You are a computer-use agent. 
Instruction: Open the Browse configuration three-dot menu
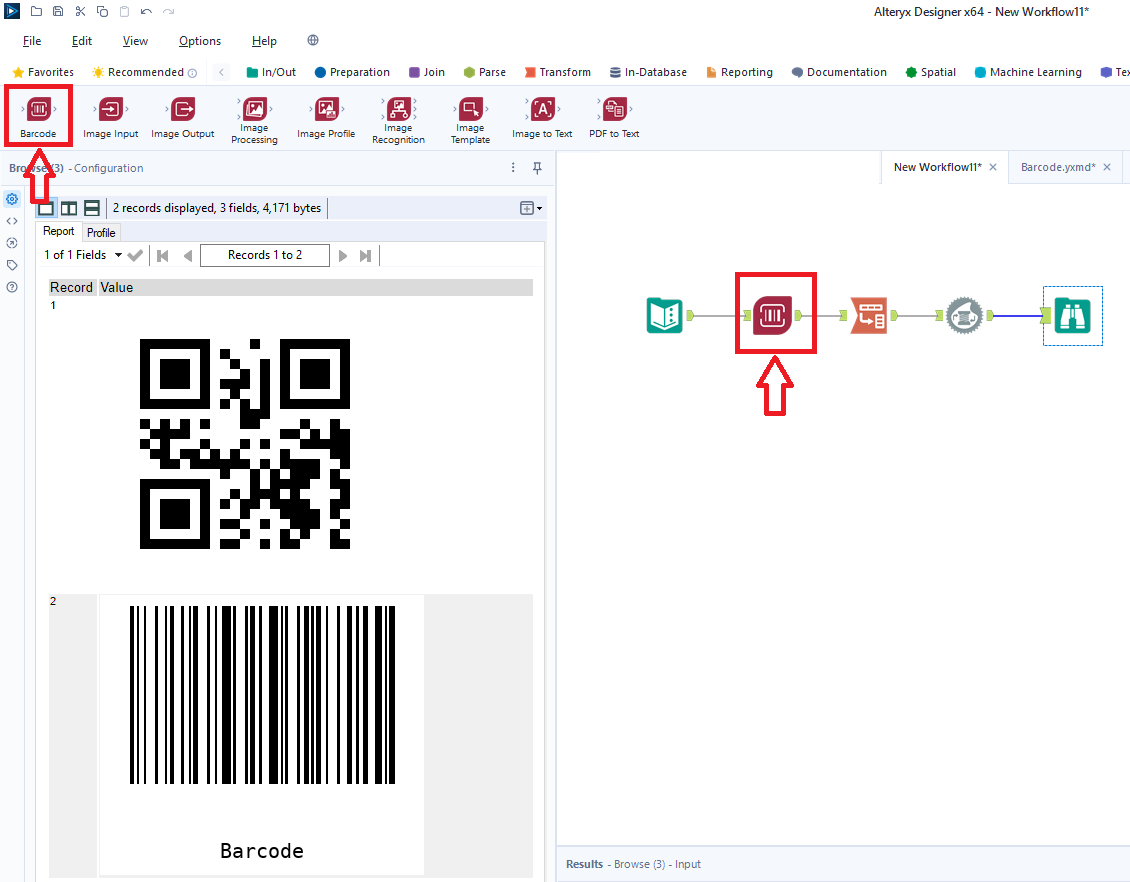[x=513, y=167]
